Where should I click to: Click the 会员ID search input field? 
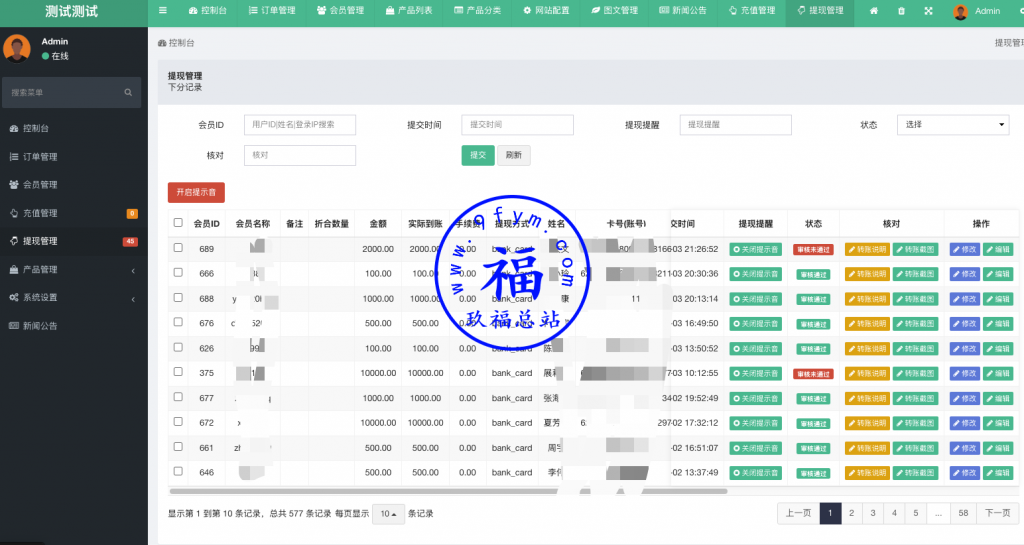tap(299, 125)
